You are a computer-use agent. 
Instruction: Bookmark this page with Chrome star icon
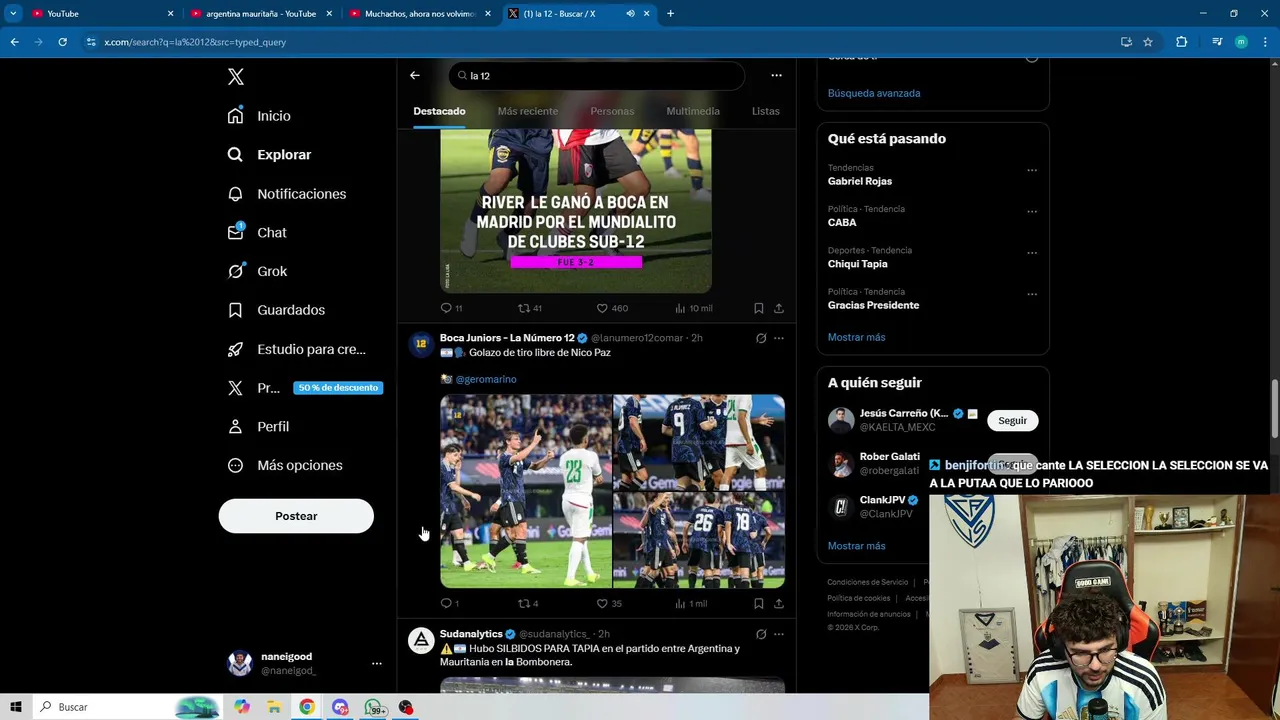tap(1148, 42)
